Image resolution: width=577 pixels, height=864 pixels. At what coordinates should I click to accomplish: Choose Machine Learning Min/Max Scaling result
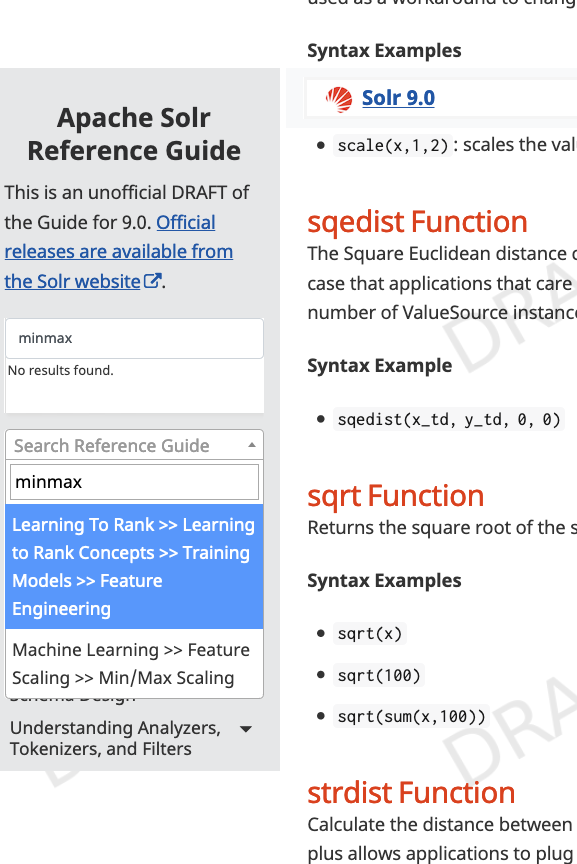pos(134,664)
